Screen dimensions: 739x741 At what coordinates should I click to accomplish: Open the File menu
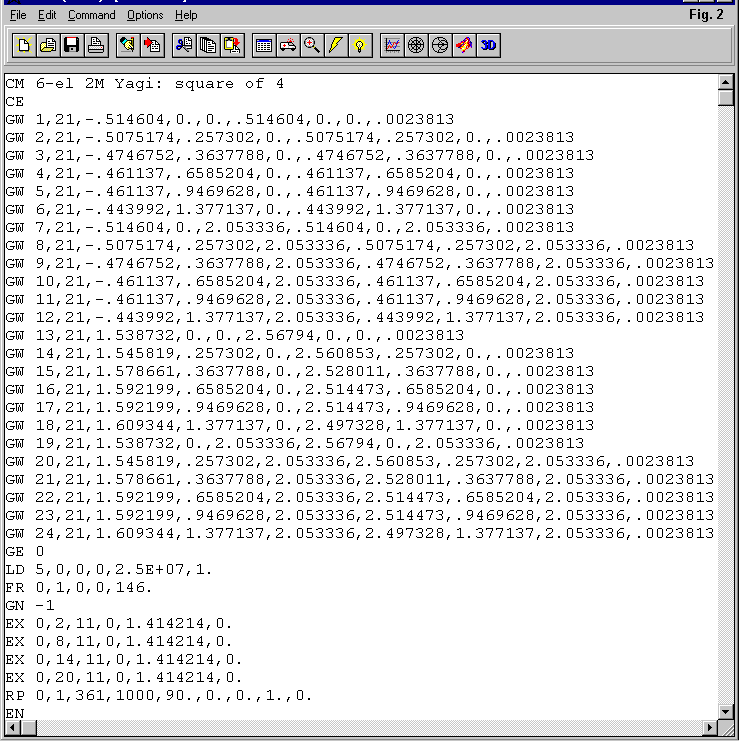click(x=18, y=15)
